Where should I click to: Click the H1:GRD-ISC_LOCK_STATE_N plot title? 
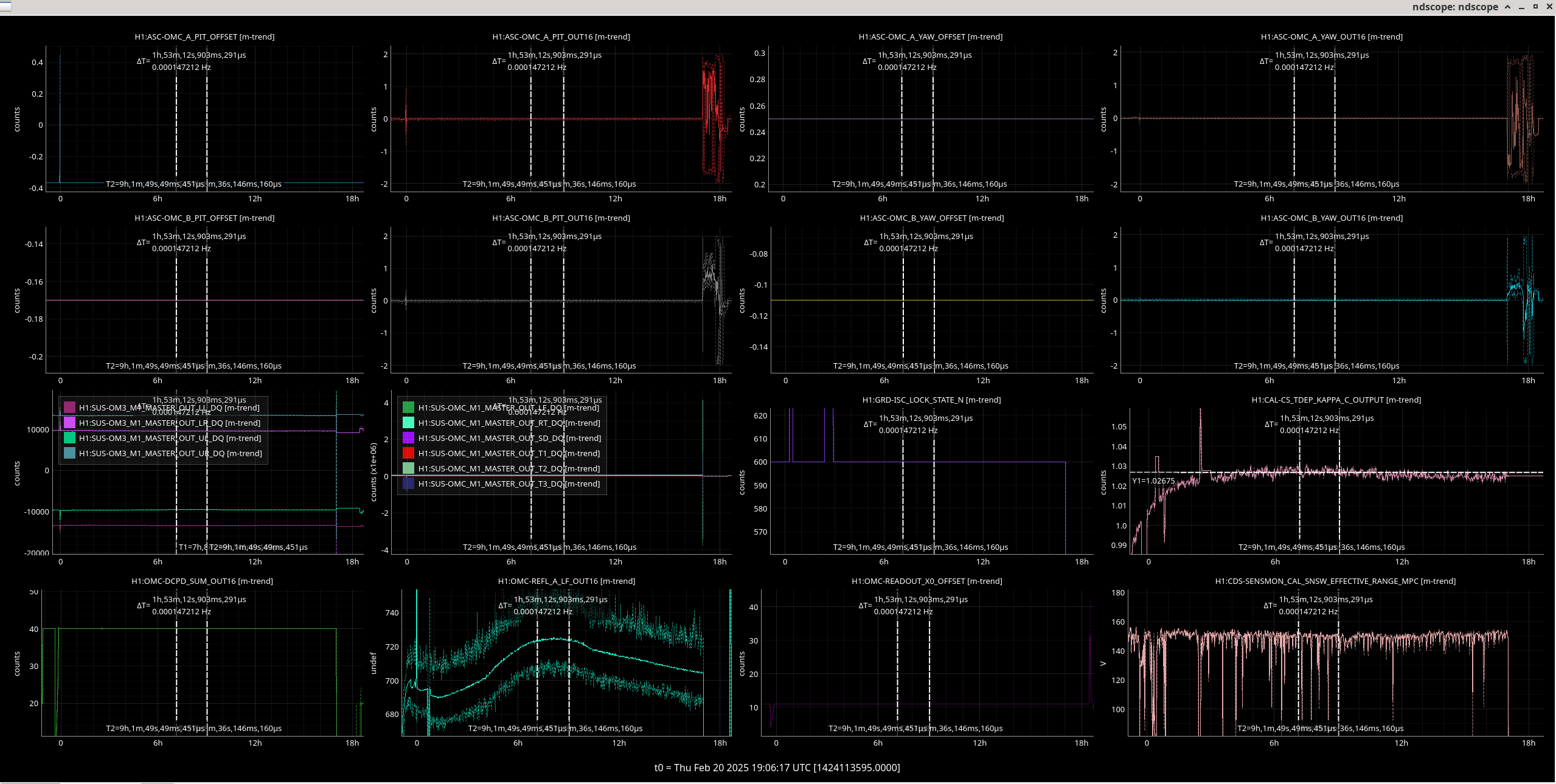pyautogui.click(x=931, y=400)
